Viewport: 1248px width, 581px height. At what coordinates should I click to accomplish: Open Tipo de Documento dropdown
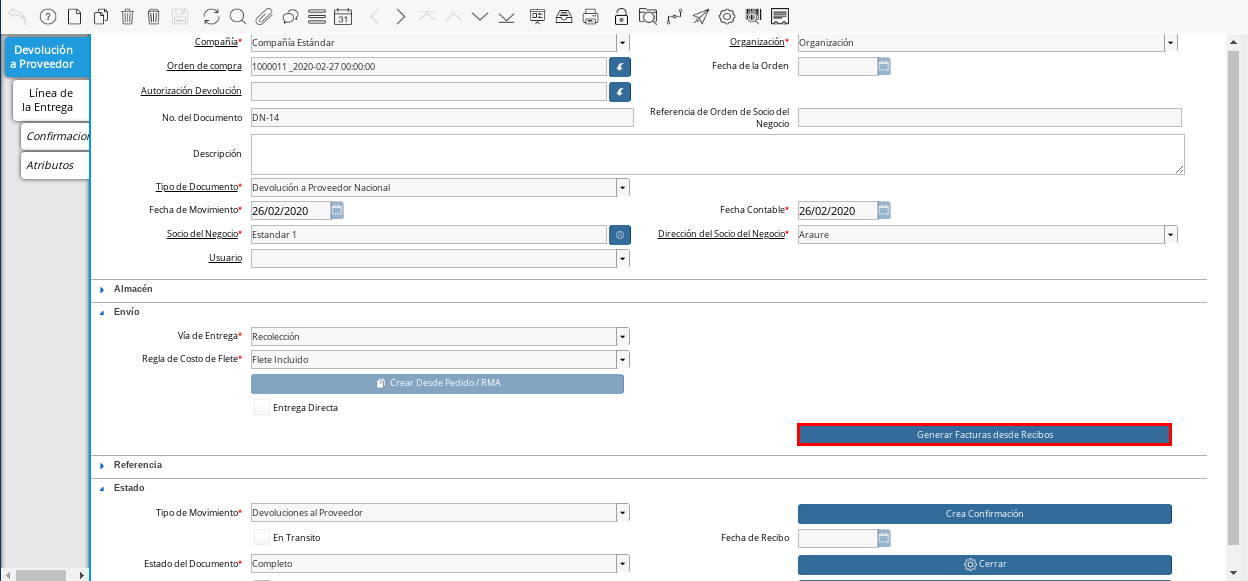[622, 188]
